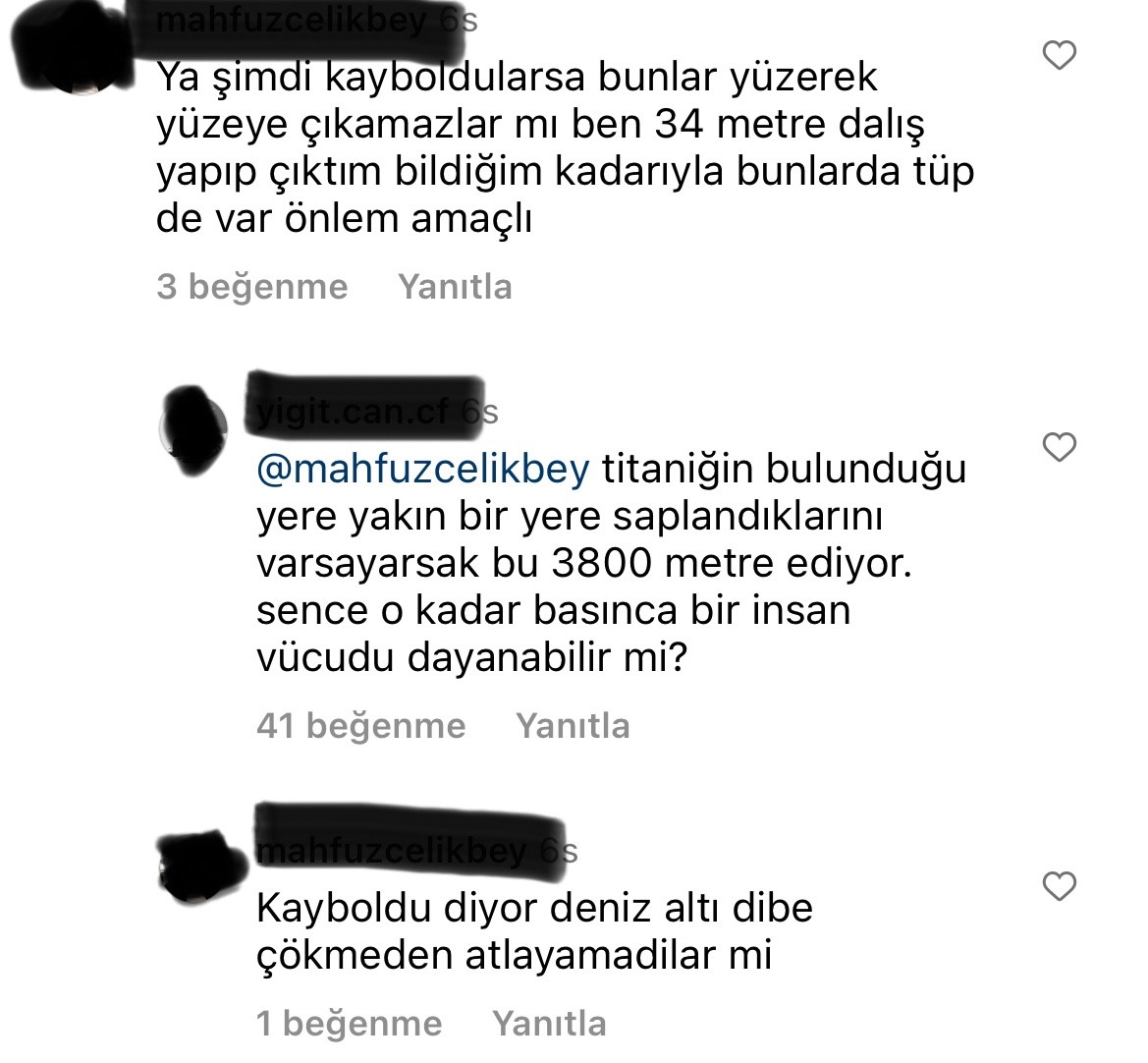1148x1063 pixels.
Task: Click the 6s timestamp next to yigit.can.cf
Action: click(480, 412)
